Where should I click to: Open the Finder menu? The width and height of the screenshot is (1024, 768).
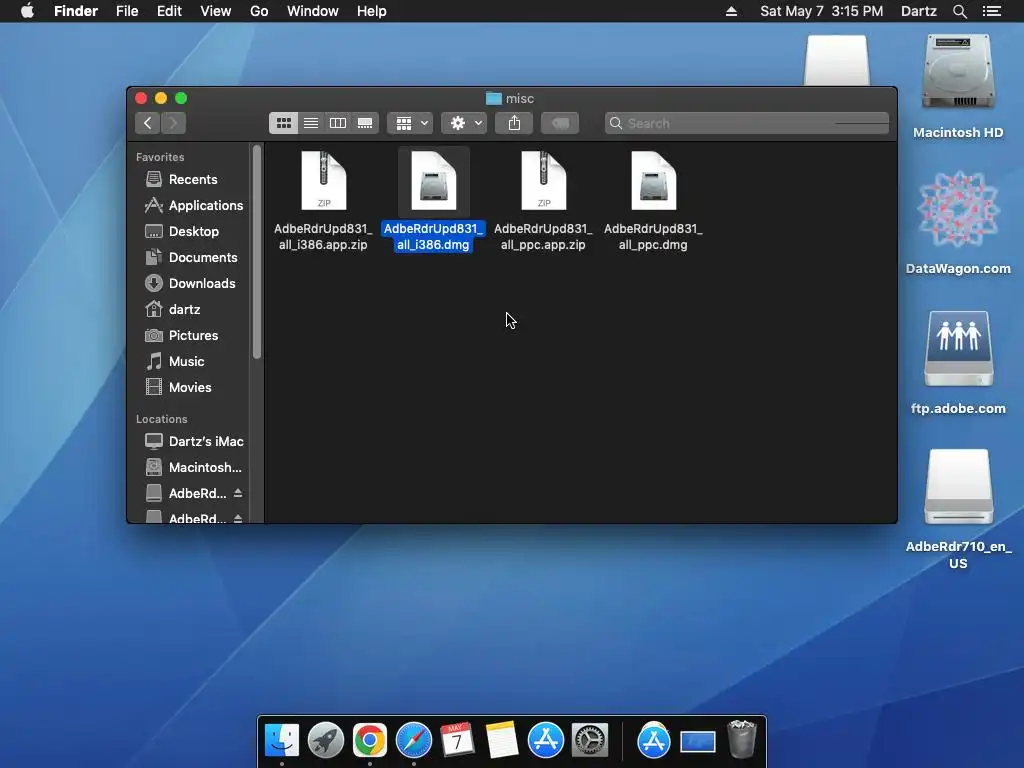(x=76, y=11)
